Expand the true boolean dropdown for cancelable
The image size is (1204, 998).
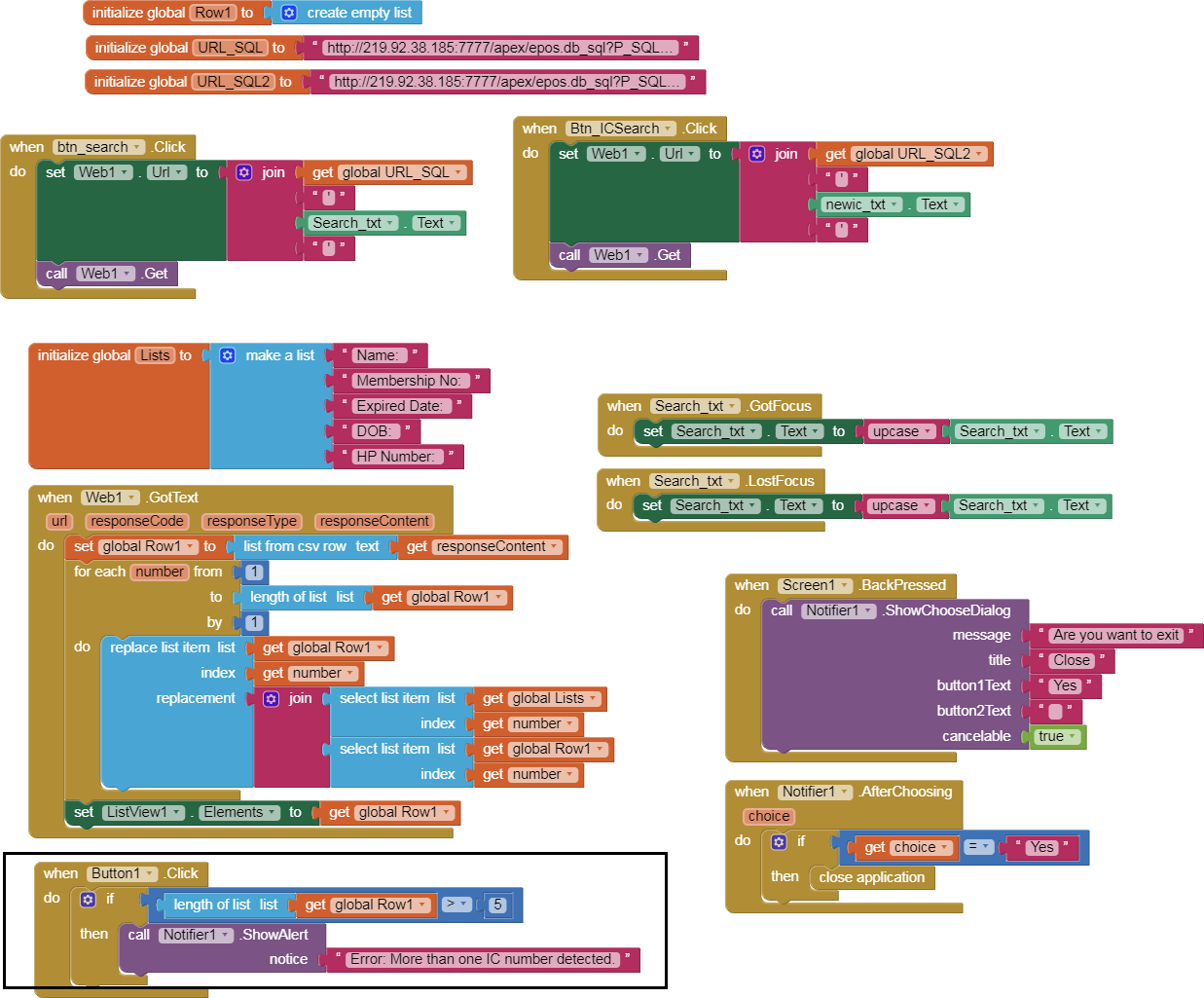coord(1073,736)
